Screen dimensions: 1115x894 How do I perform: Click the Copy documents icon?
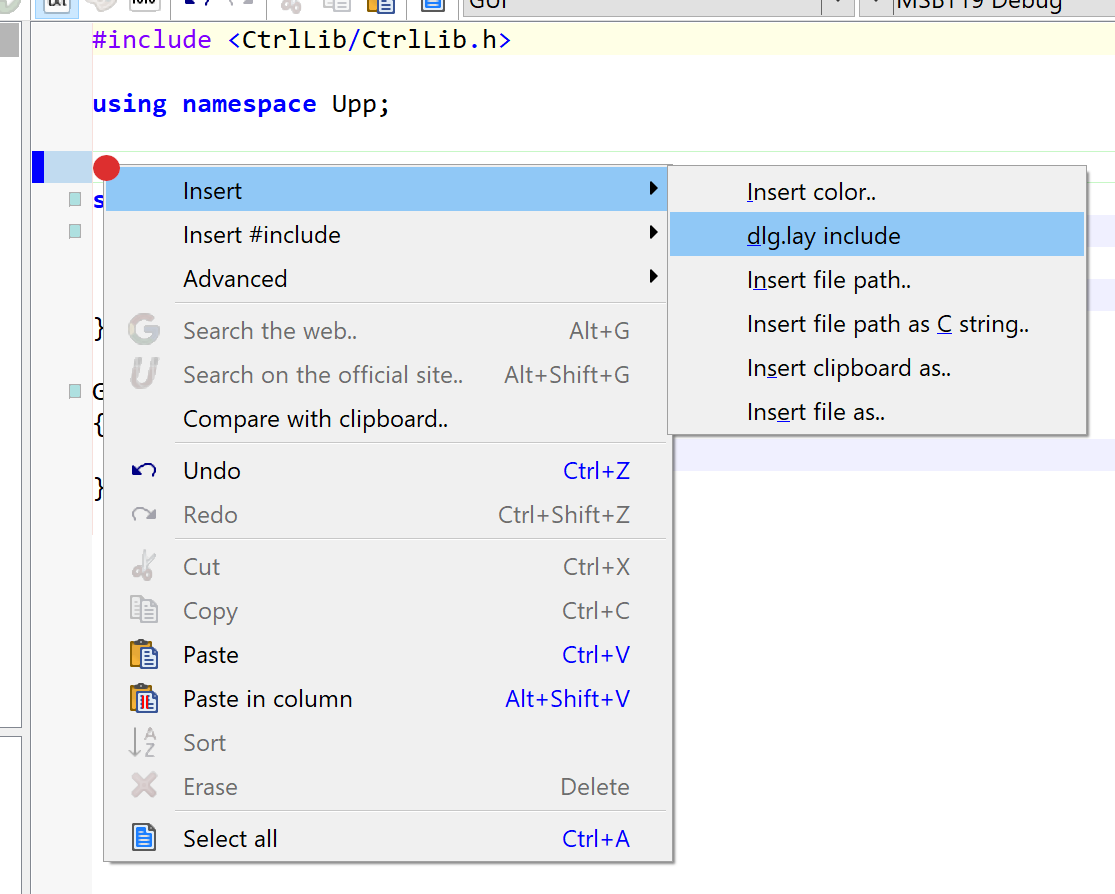pyautogui.click(x=144, y=610)
